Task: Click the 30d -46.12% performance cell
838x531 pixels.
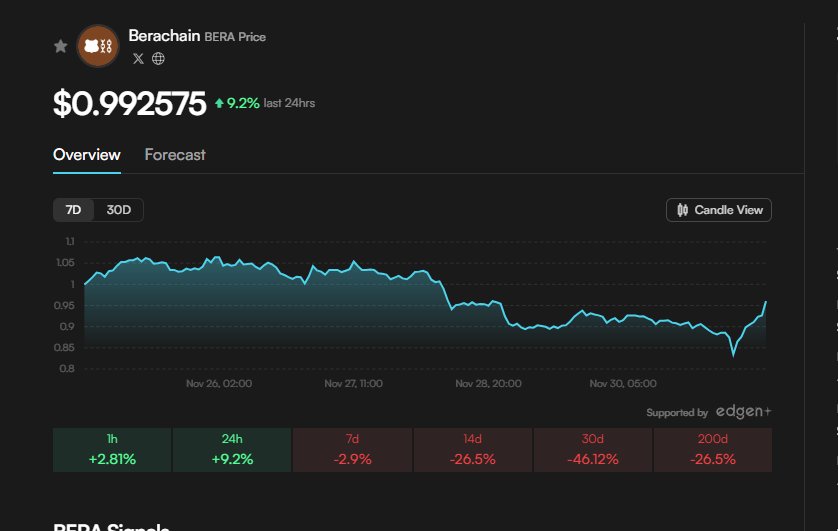Action: [592, 450]
